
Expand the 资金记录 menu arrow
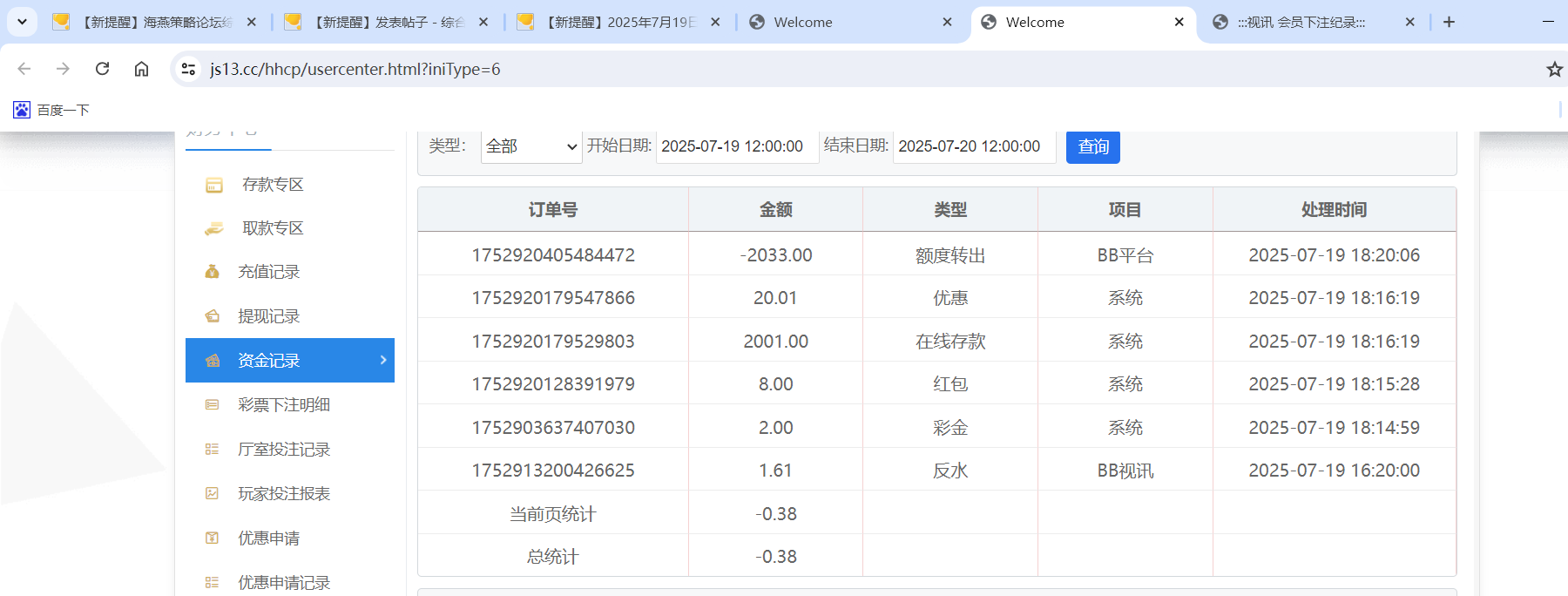coord(383,360)
